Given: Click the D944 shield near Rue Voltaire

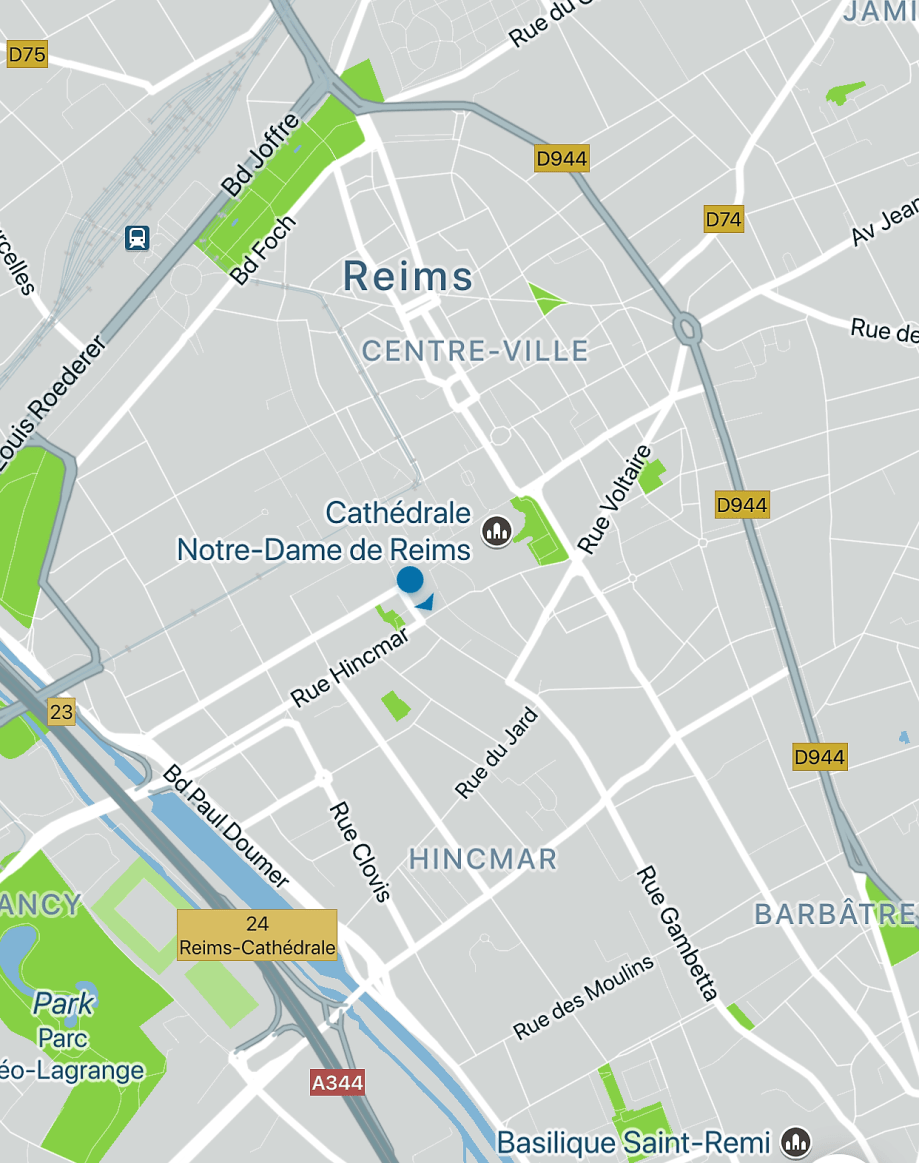Looking at the screenshot, I should pyautogui.click(x=742, y=505).
